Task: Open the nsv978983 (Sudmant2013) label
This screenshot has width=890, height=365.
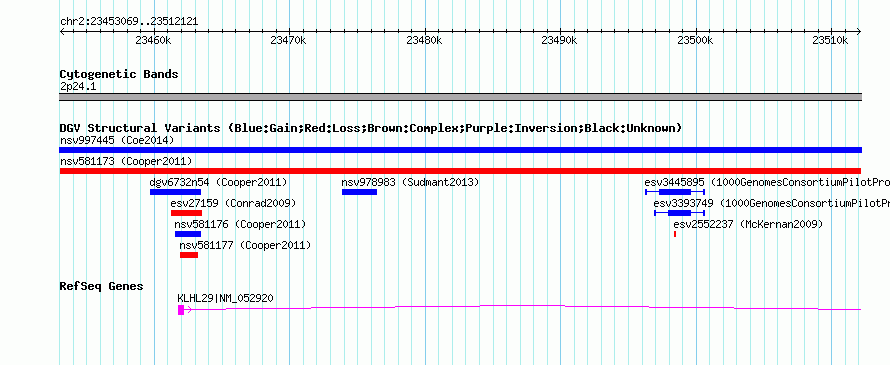Action: coord(410,182)
